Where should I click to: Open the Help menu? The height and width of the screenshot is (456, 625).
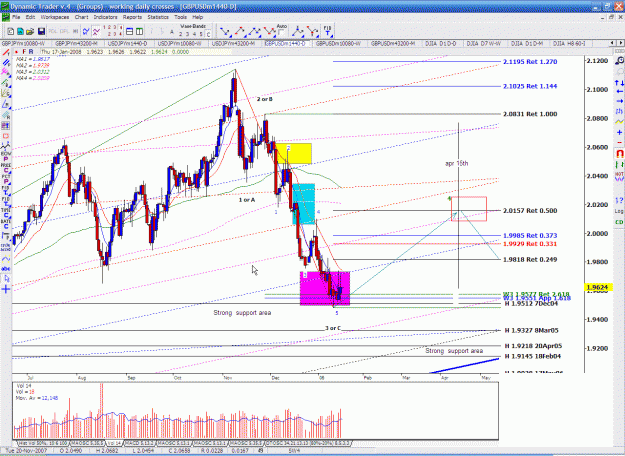pyautogui.click(x=198, y=17)
